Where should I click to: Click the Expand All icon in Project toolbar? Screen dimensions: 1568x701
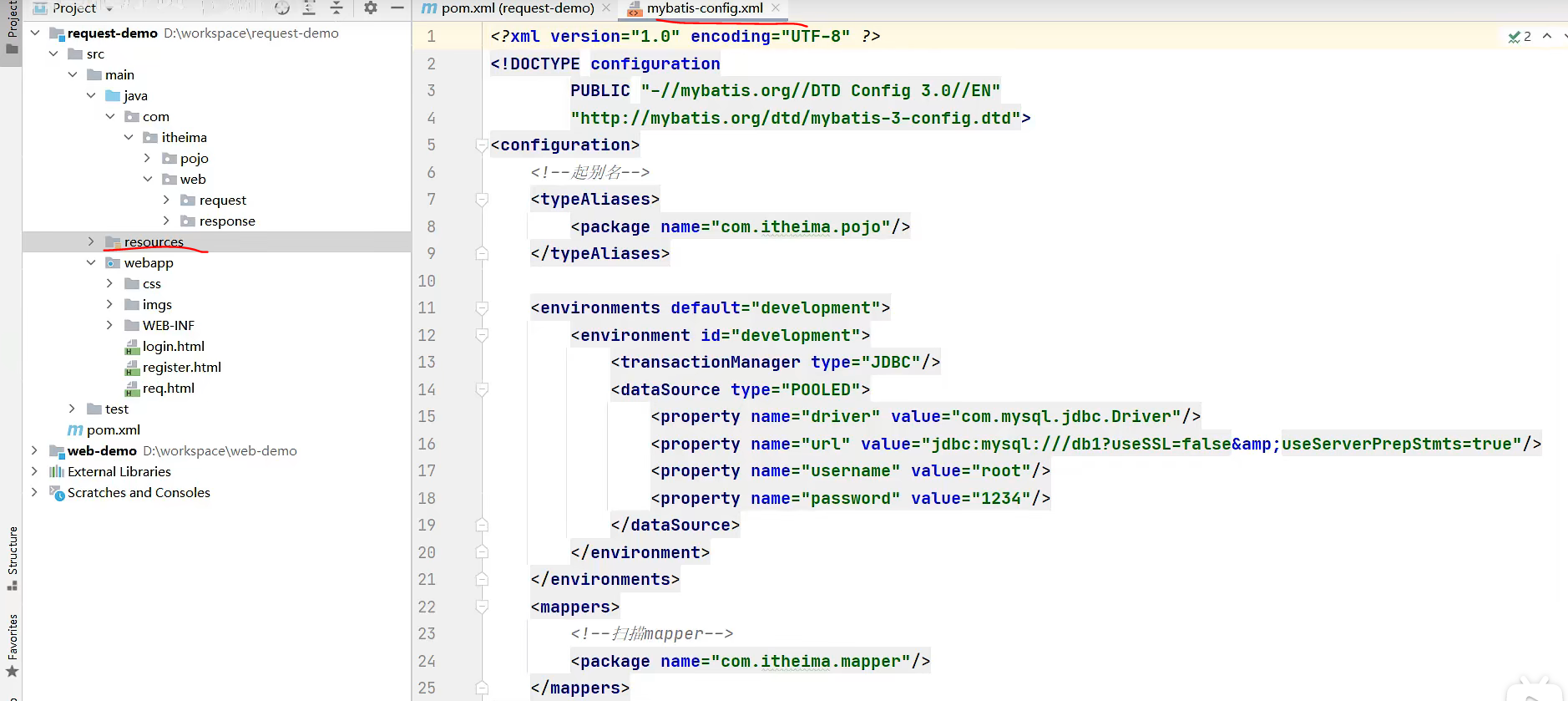pyautogui.click(x=309, y=8)
